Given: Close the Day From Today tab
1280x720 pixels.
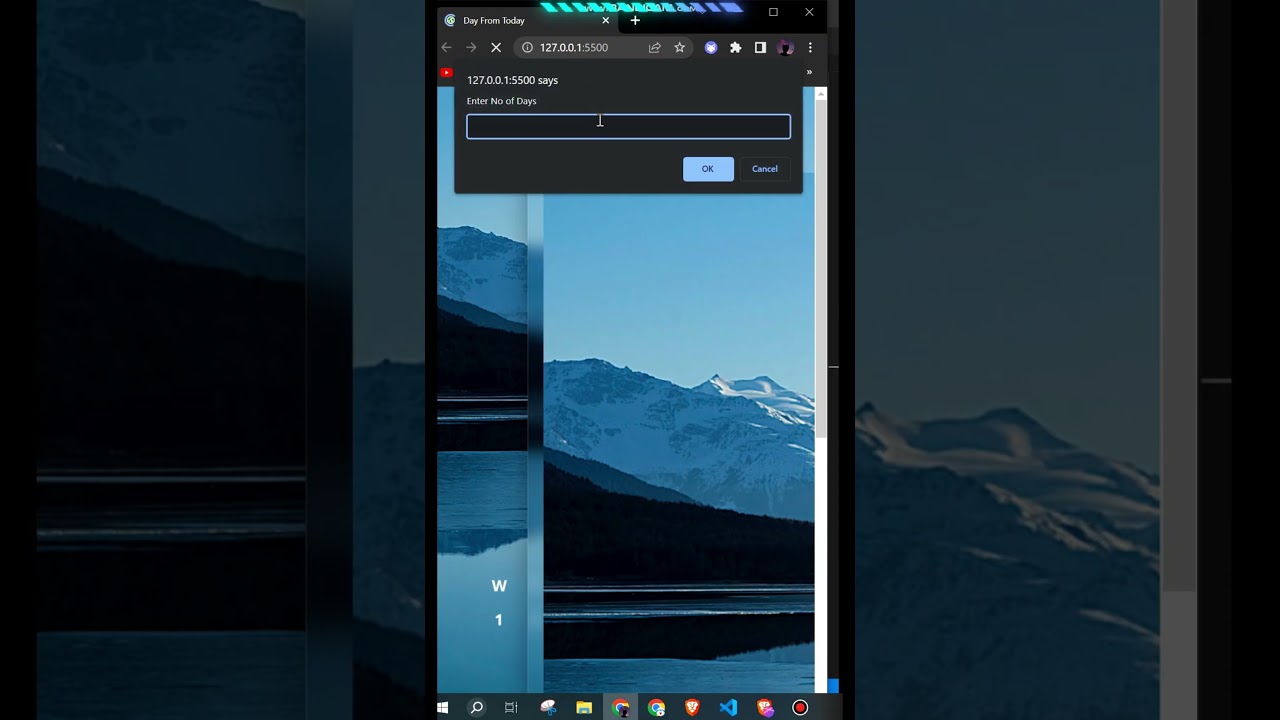Looking at the screenshot, I should (605, 20).
